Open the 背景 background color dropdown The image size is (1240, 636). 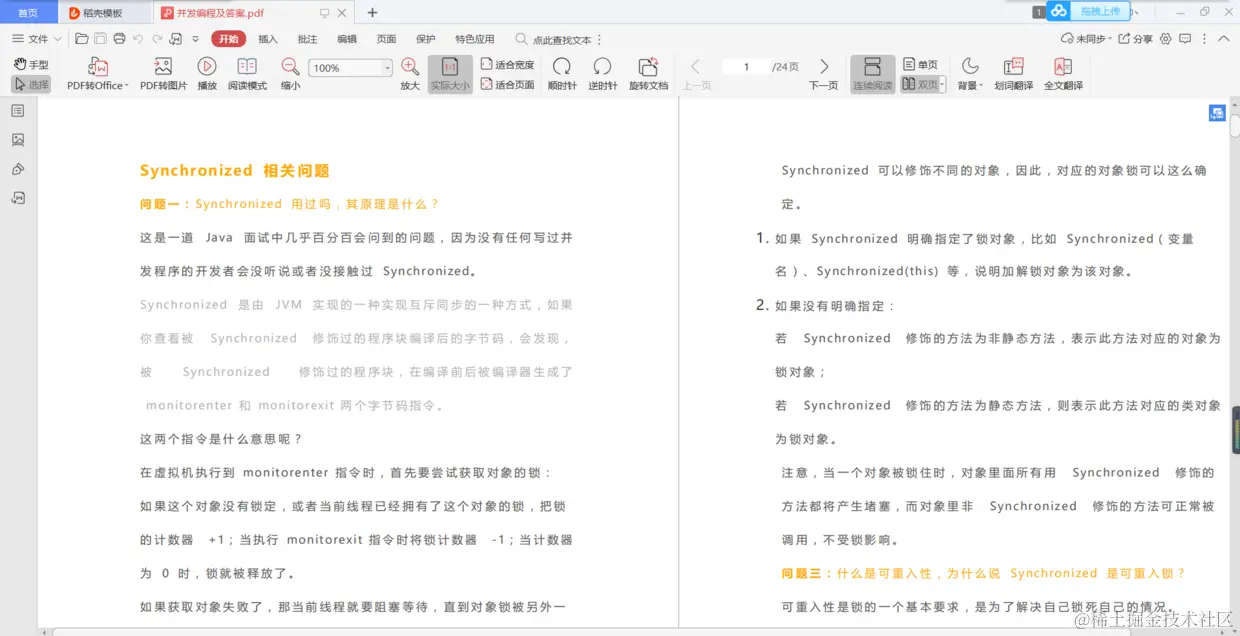[969, 74]
